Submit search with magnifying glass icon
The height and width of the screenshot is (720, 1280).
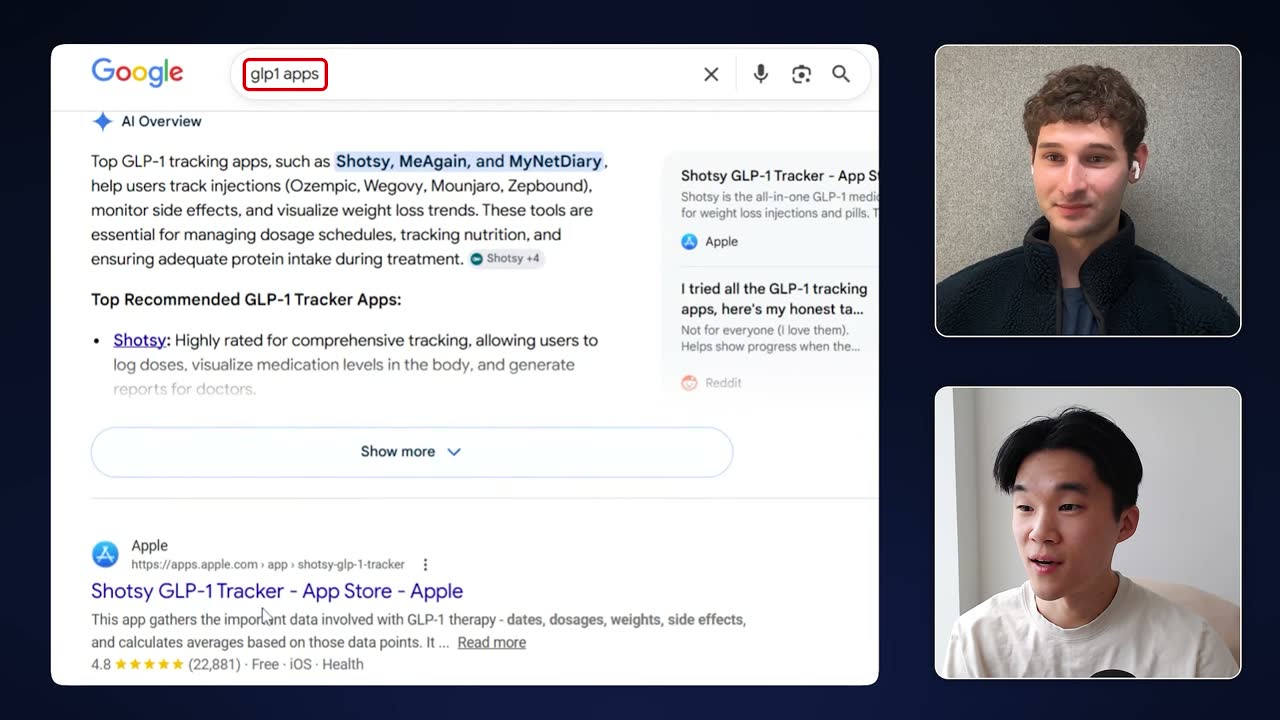pyautogui.click(x=841, y=74)
